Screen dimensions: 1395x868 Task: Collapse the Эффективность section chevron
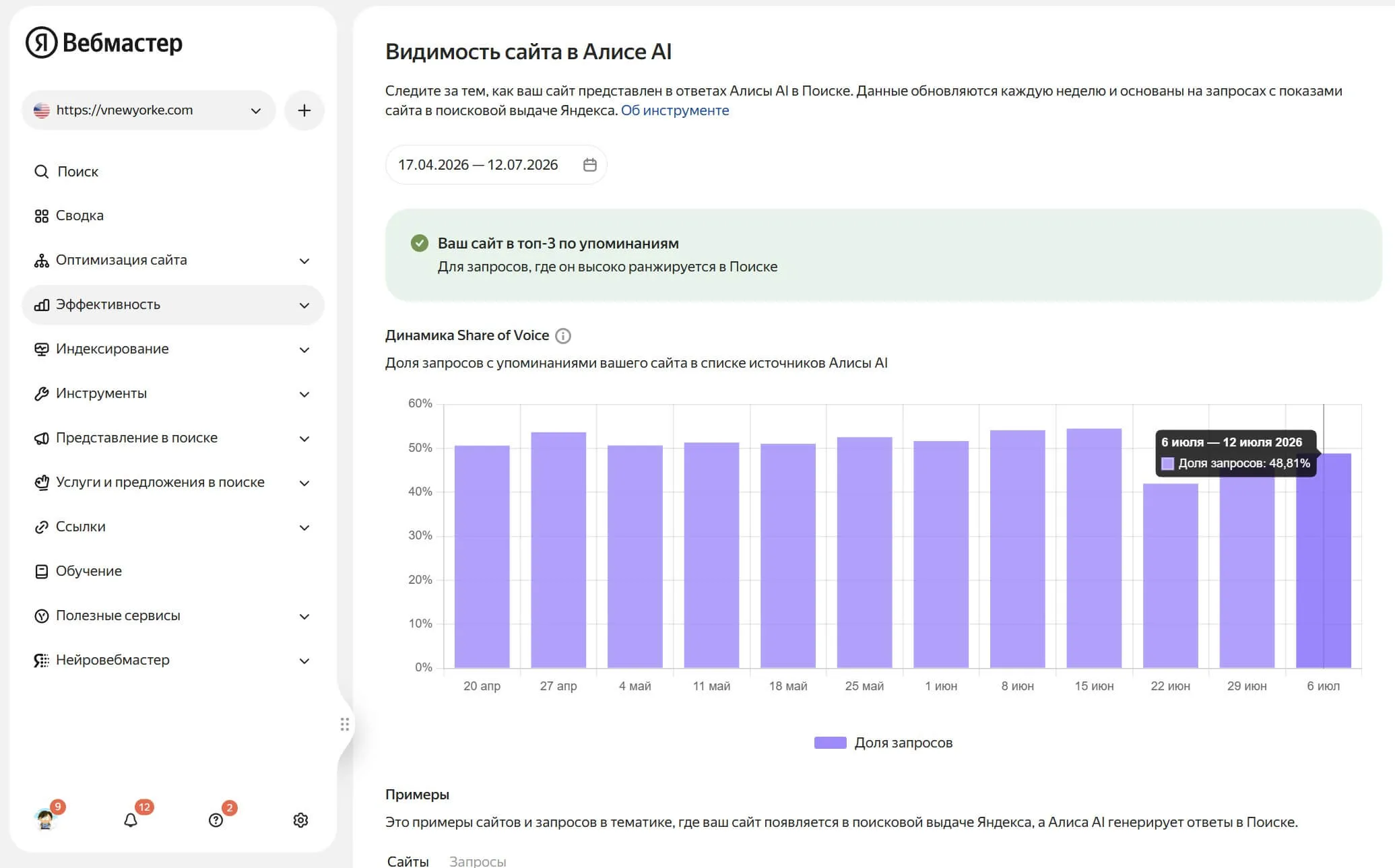coord(304,306)
